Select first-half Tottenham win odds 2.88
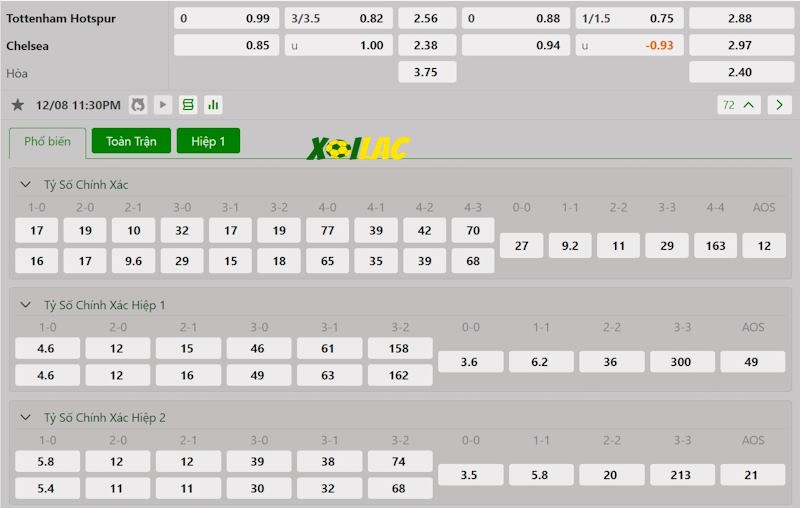The image size is (800, 508). click(741, 18)
